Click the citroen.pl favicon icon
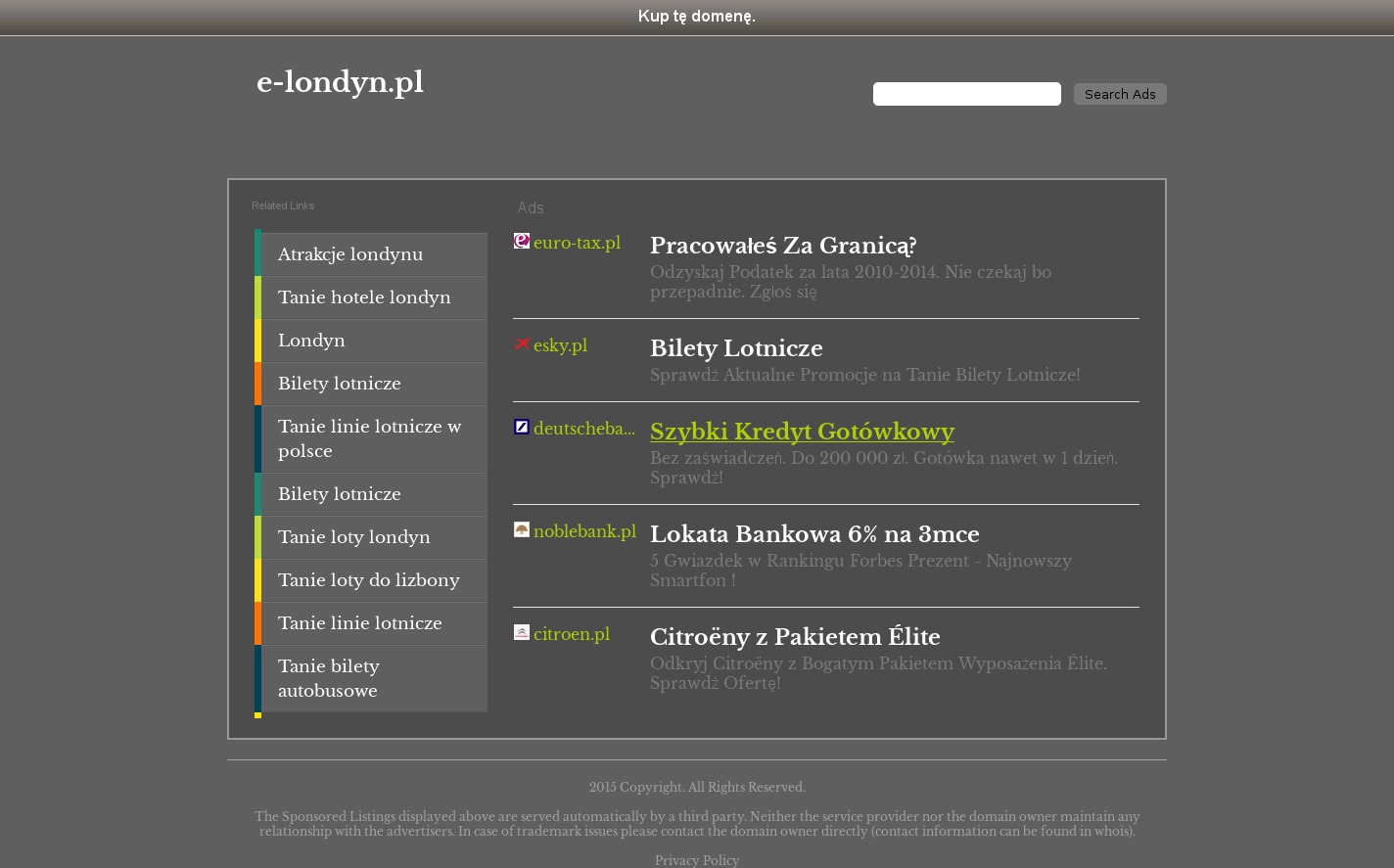The height and width of the screenshot is (868, 1394). click(522, 632)
